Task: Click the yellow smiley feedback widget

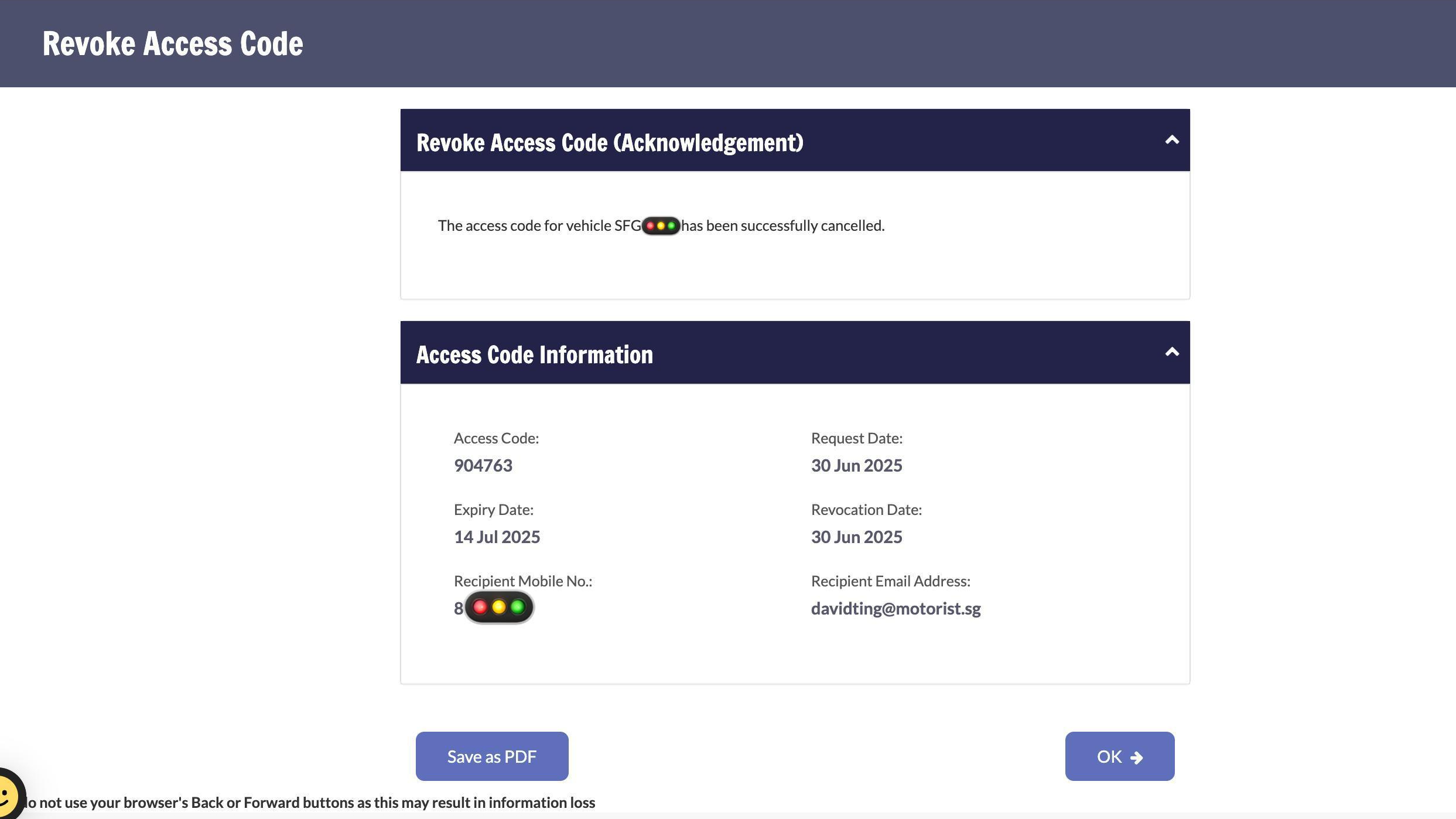Action: point(8,785)
